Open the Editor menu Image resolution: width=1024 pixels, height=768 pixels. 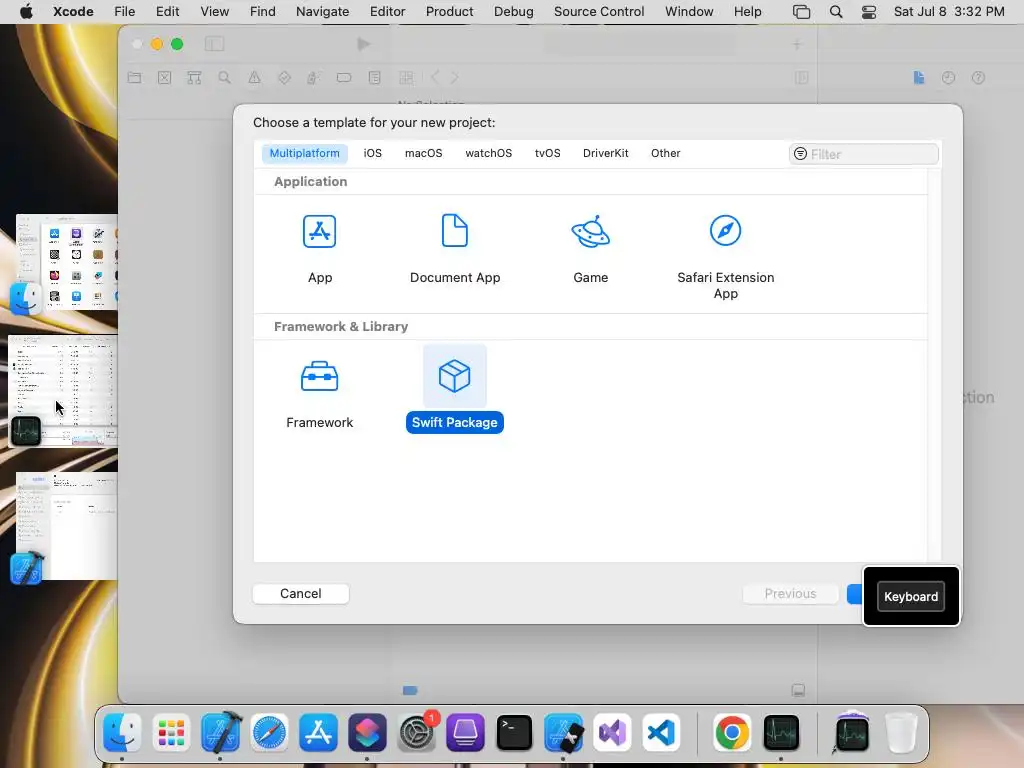(x=387, y=12)
